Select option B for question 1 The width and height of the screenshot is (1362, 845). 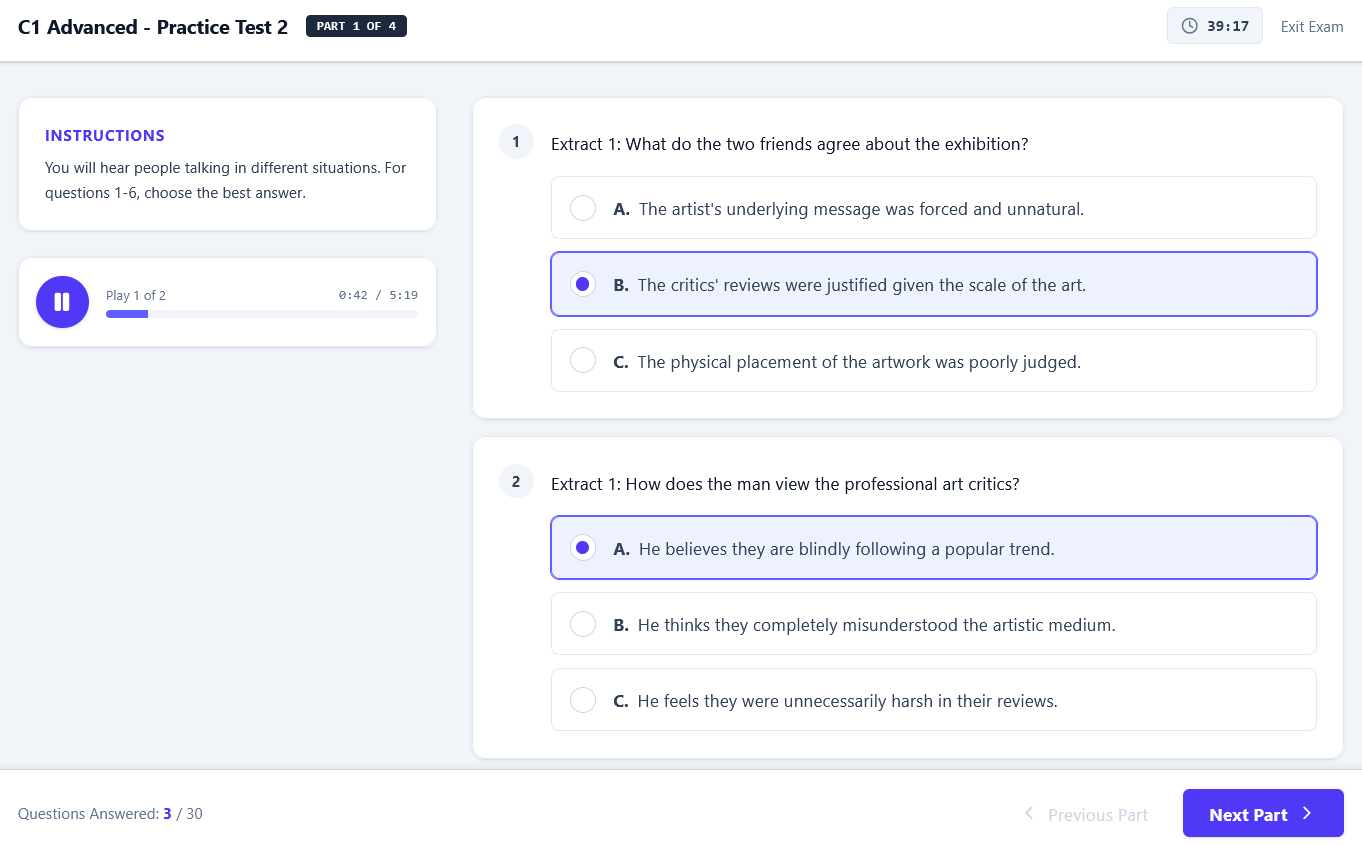[933, 284]
